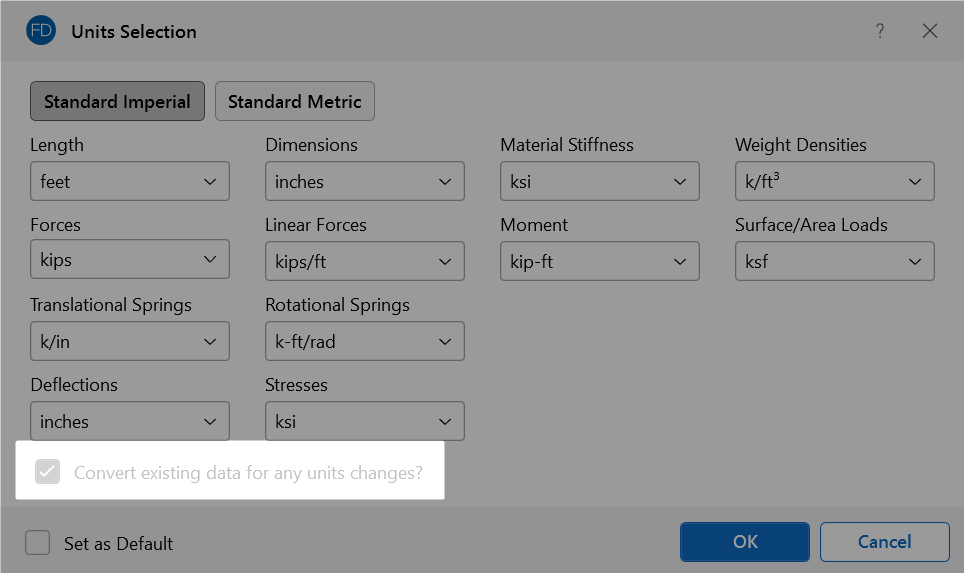Click the FD application logo icon
The image size is (964, 573).
point(41,31)
